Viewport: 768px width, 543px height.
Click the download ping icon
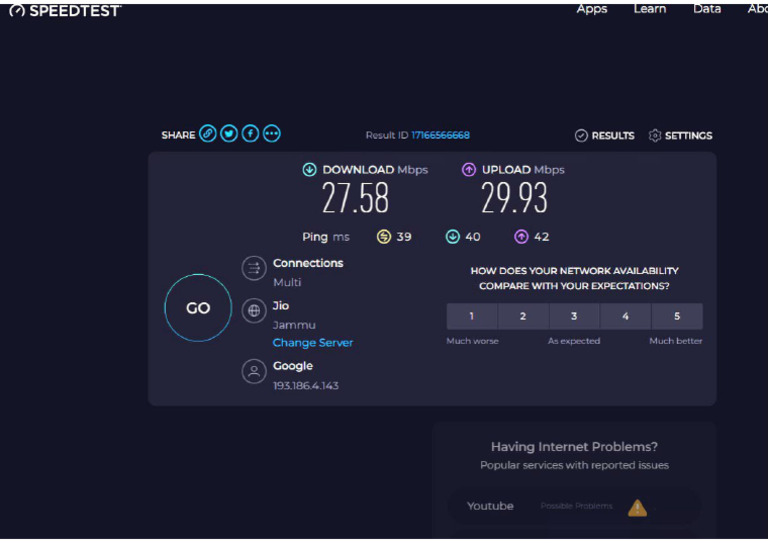453,237
